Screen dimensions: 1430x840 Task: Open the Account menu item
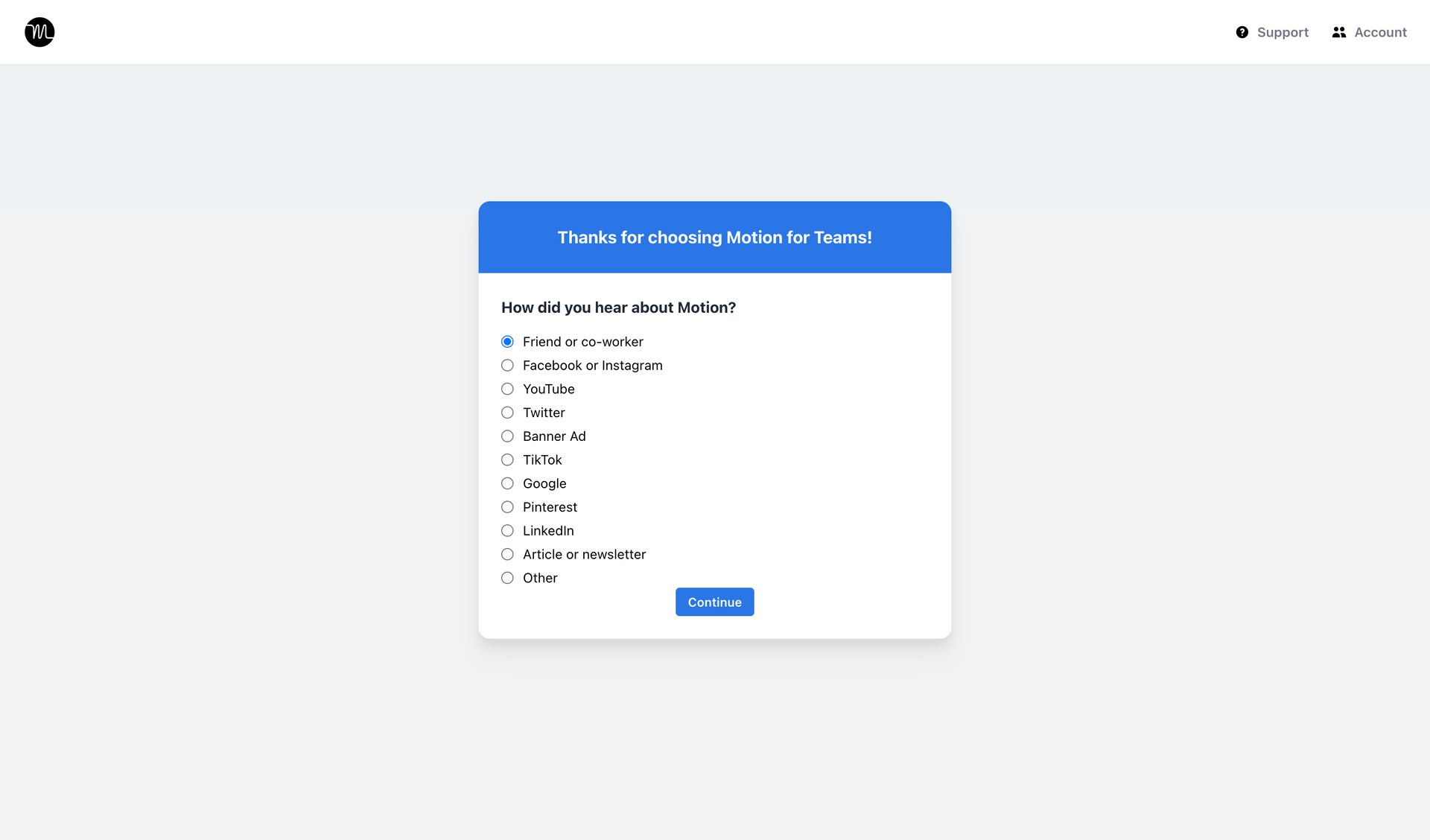coord(1380,32)
